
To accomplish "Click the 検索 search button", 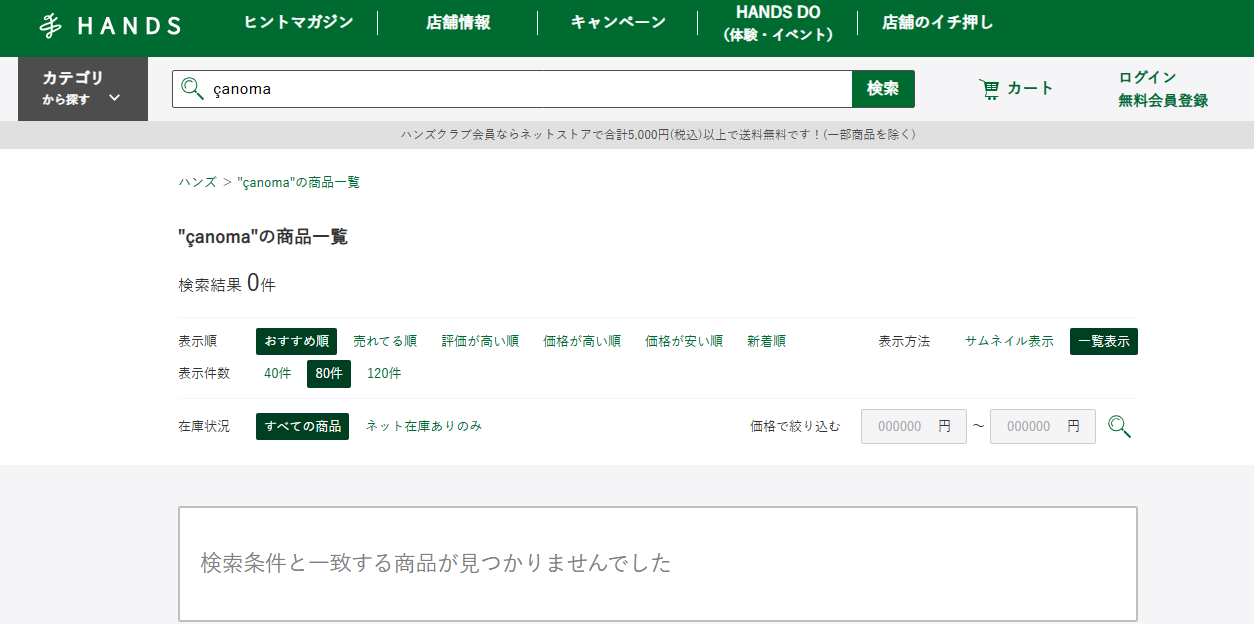I will tap(883, 89).
